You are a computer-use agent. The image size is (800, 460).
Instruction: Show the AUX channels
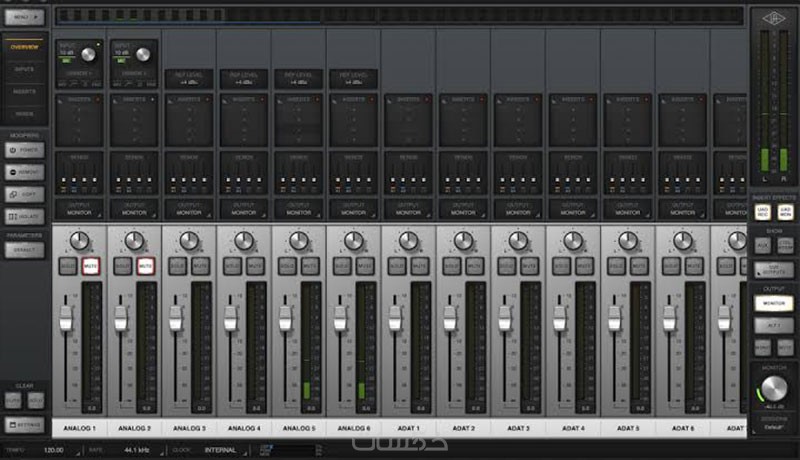[x=763, y=246]
